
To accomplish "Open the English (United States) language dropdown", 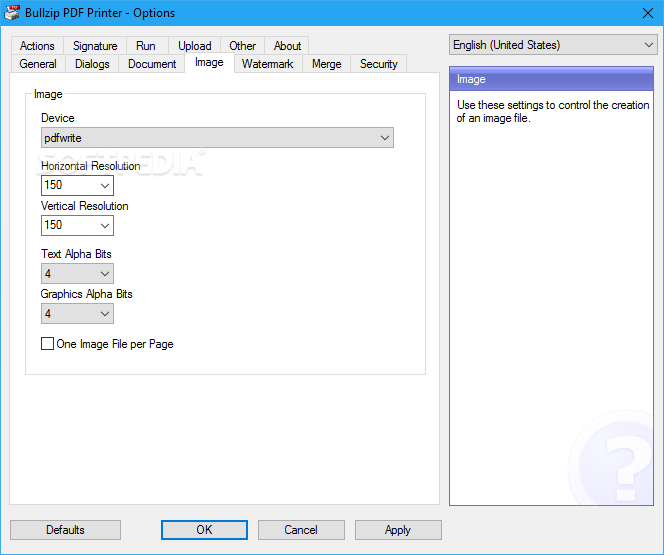I will click(x=553, y=45).
